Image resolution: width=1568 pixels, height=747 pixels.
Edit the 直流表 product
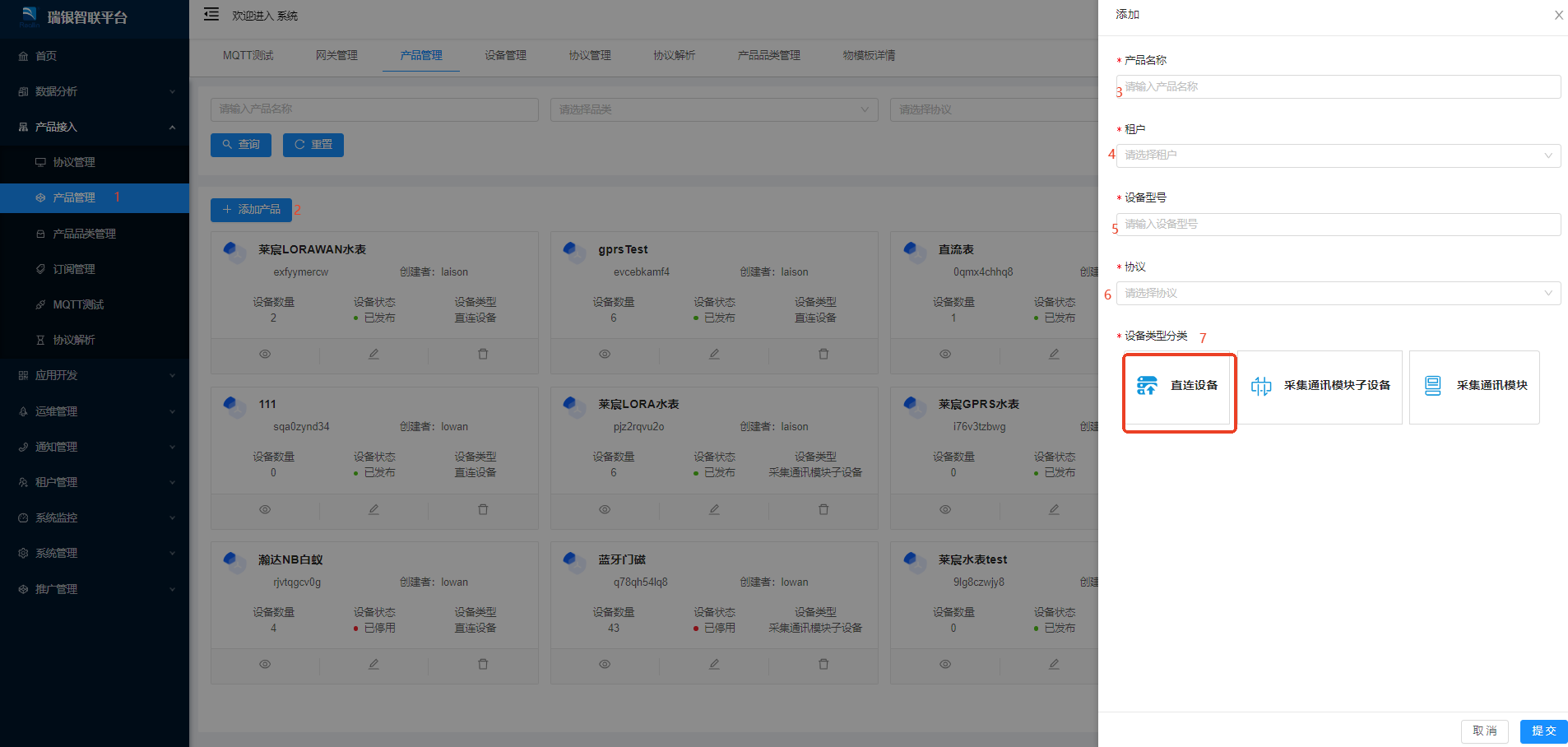1054,354
